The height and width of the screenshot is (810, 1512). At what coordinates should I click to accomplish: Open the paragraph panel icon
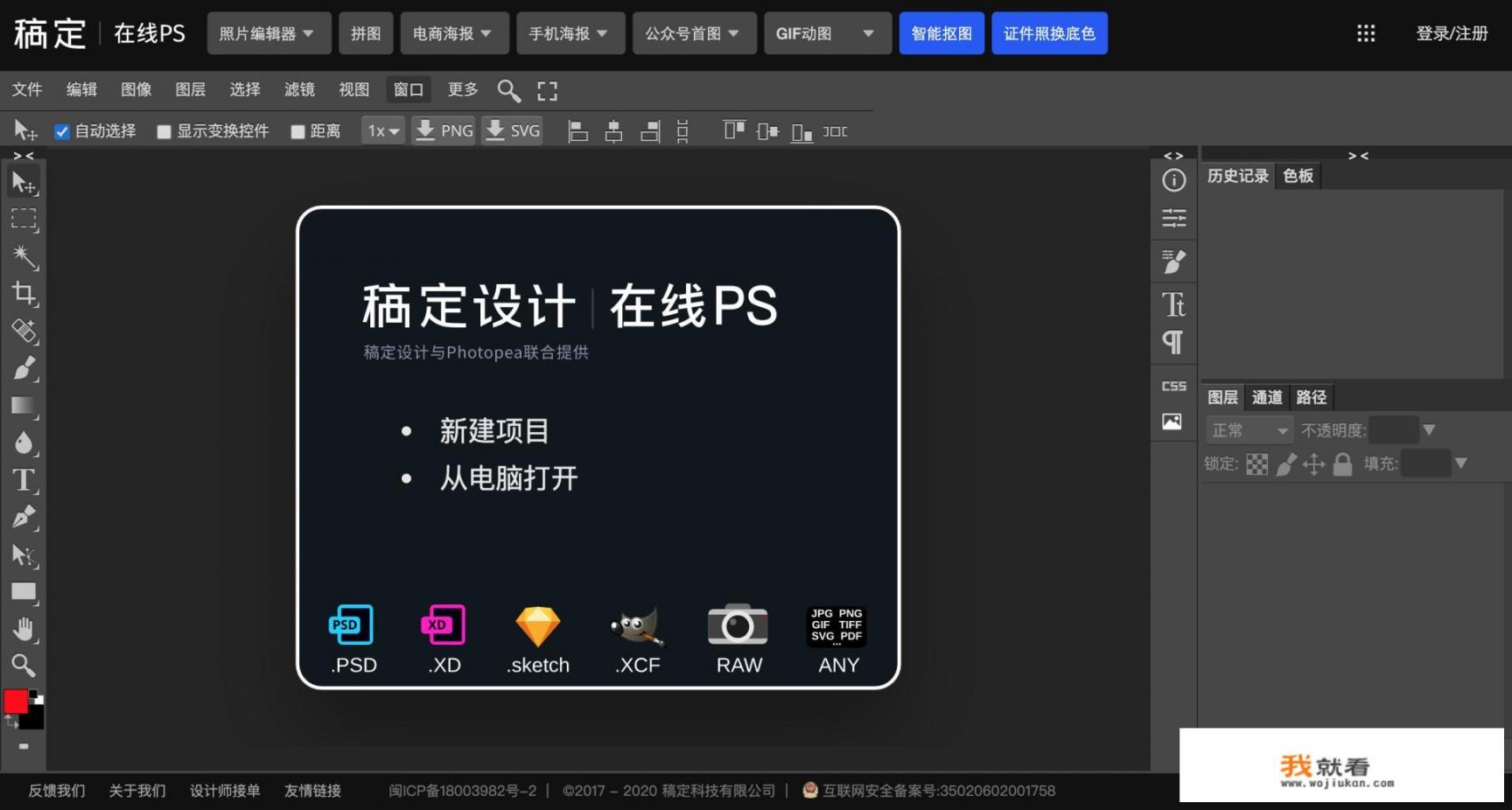[x=1173, y=342]
